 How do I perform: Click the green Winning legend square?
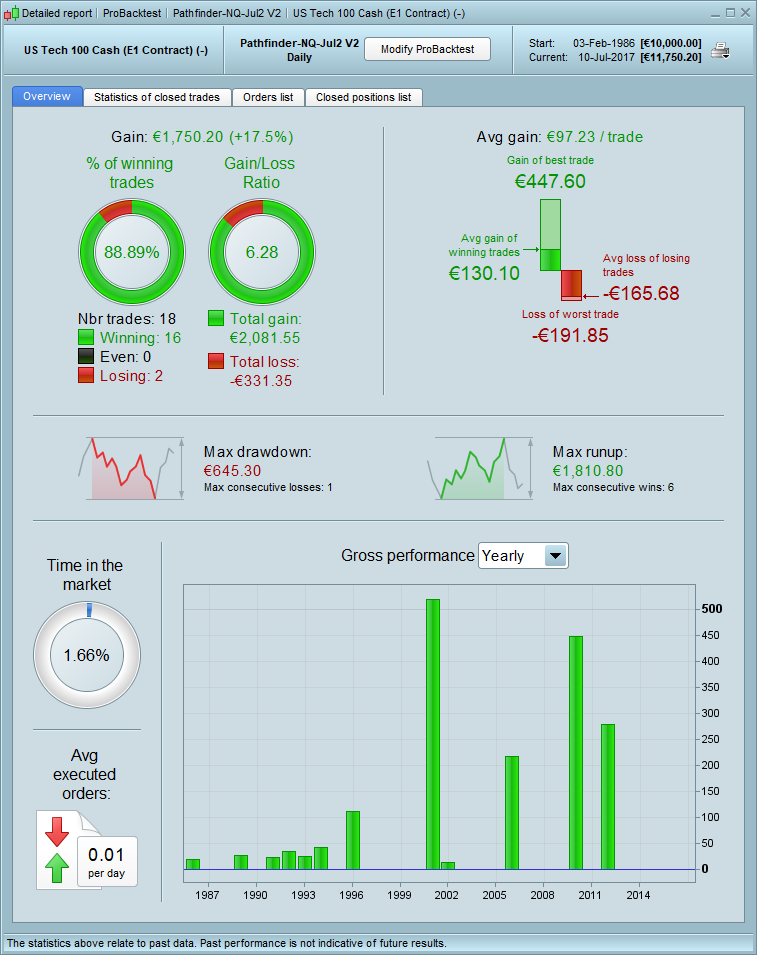pyautogui.click(x=86, y=337)
